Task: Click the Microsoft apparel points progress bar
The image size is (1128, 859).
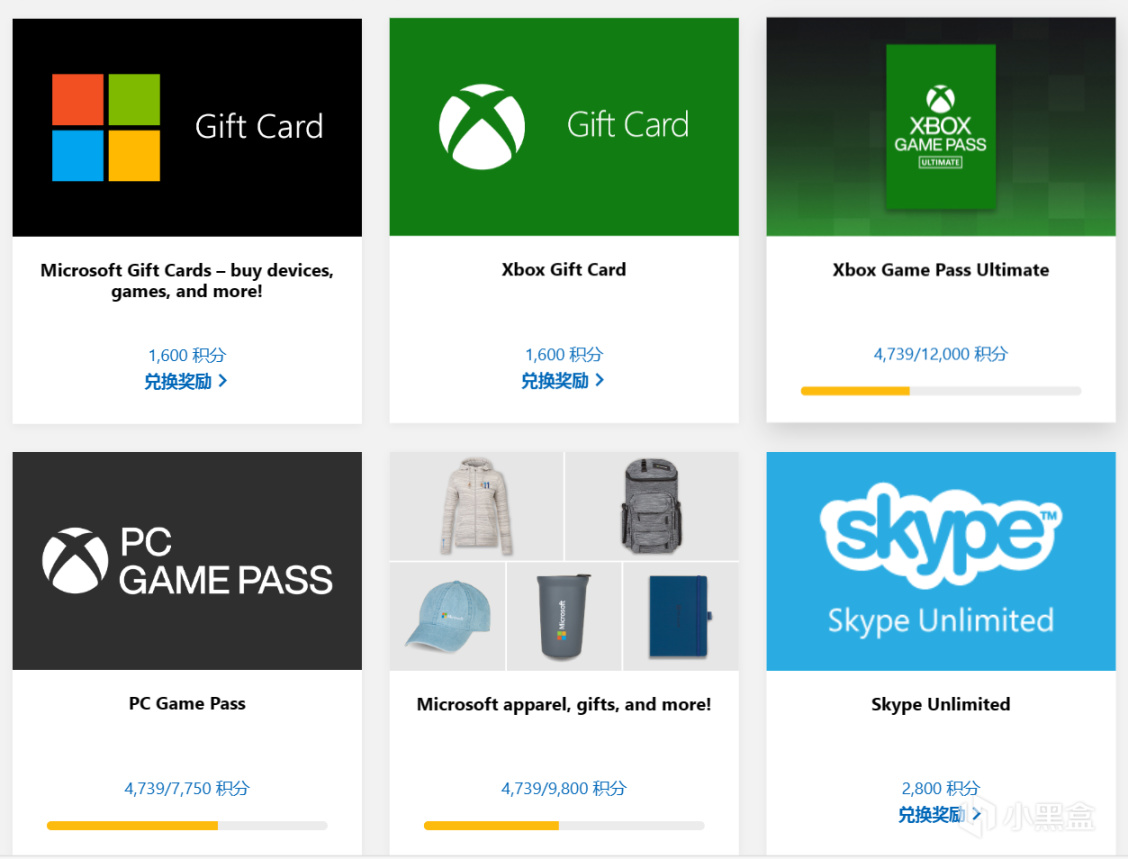Action: 564,825
